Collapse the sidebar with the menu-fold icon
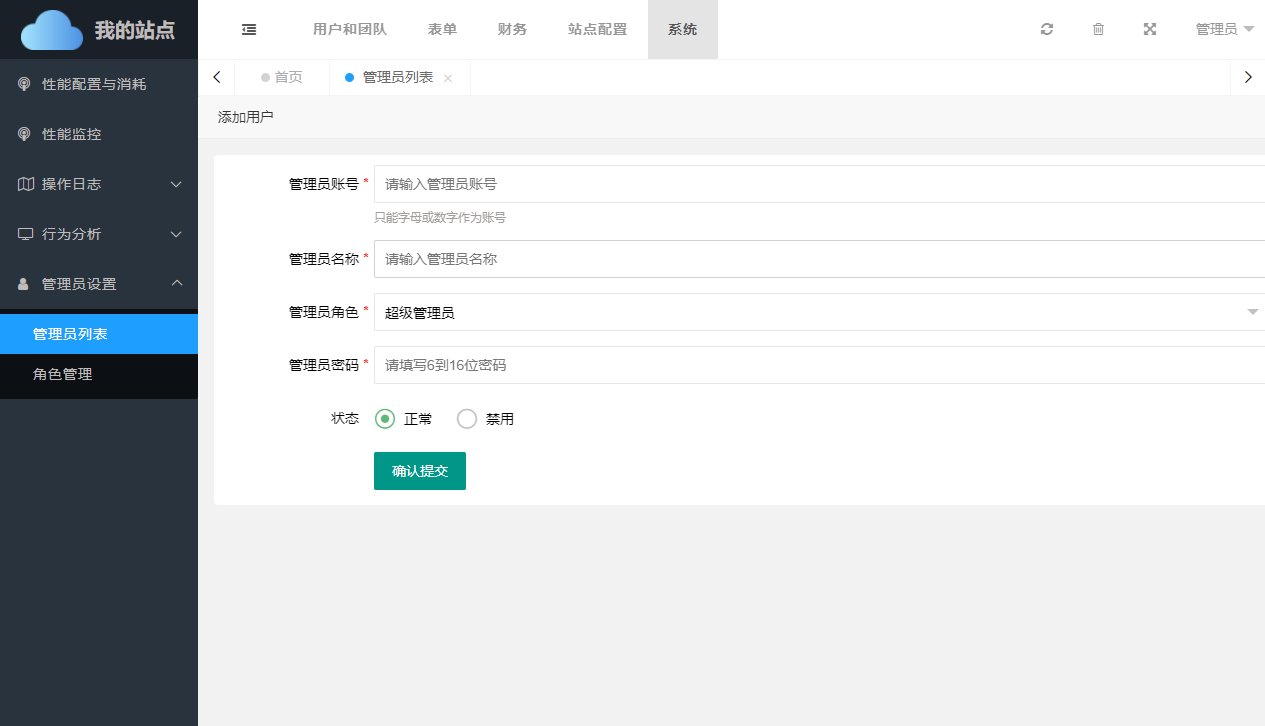Viewport: 1265px width, 726px height. pos(249,30)
